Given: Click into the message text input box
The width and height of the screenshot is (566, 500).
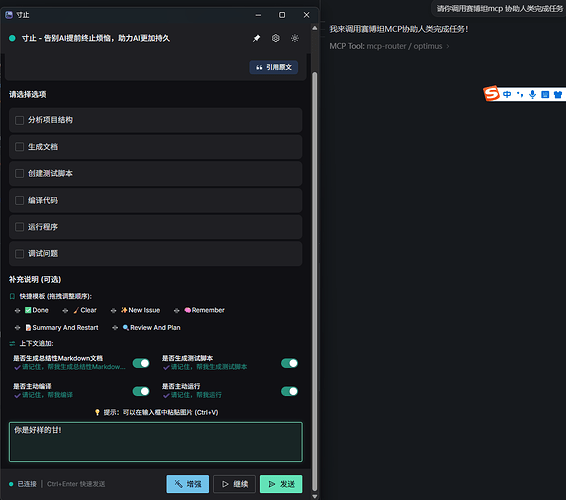Looking at the screenshot, I should pos(156,442).
